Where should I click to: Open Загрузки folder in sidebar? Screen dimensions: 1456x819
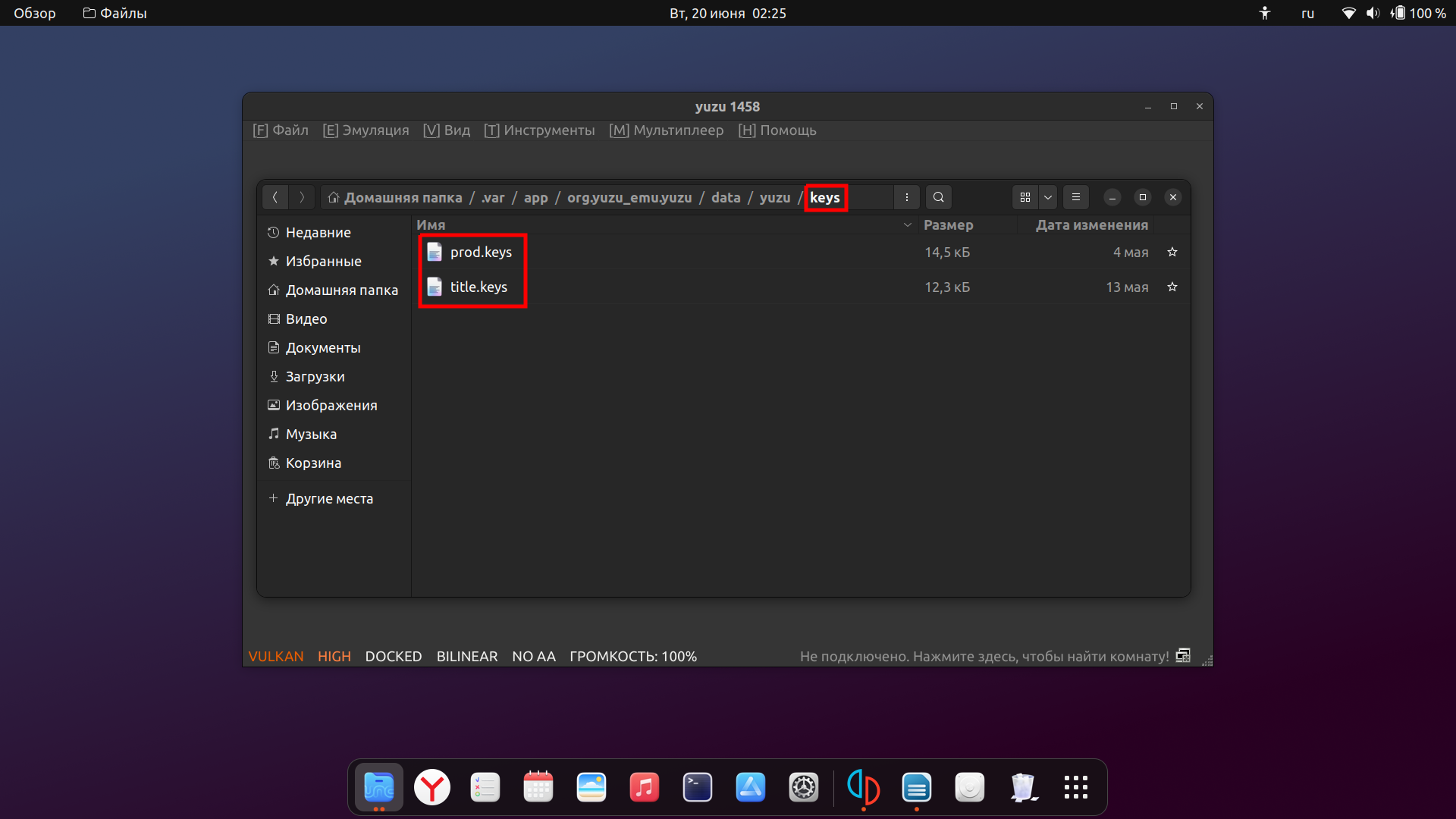click(x=334, y=376)
